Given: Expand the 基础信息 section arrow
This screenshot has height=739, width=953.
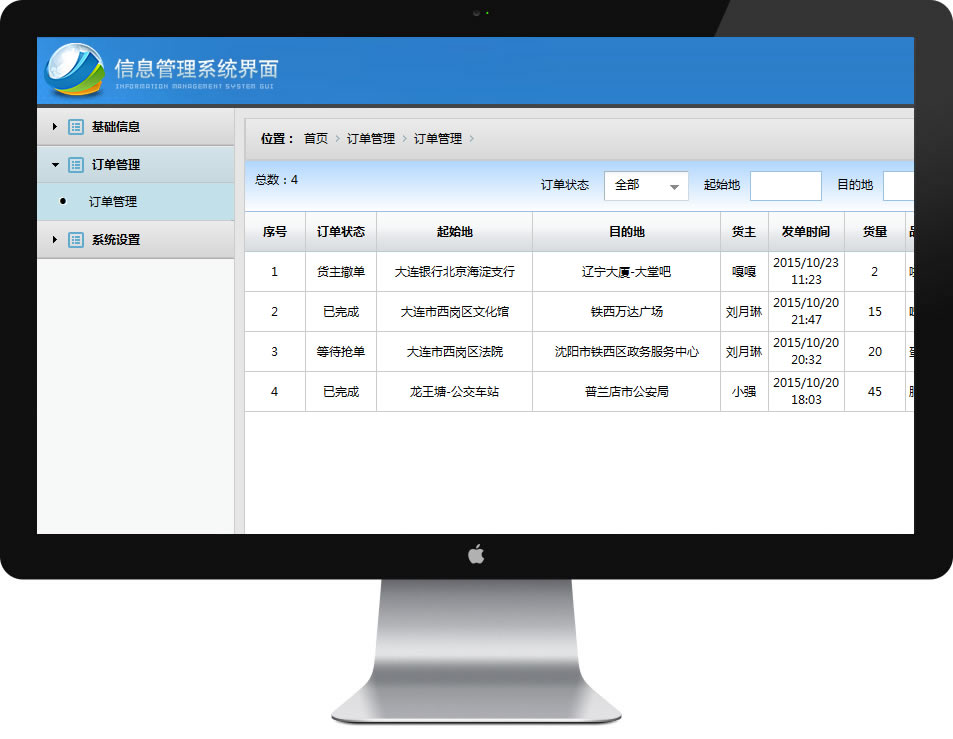Looking at the screenshot, I should [x=55, y=127].
